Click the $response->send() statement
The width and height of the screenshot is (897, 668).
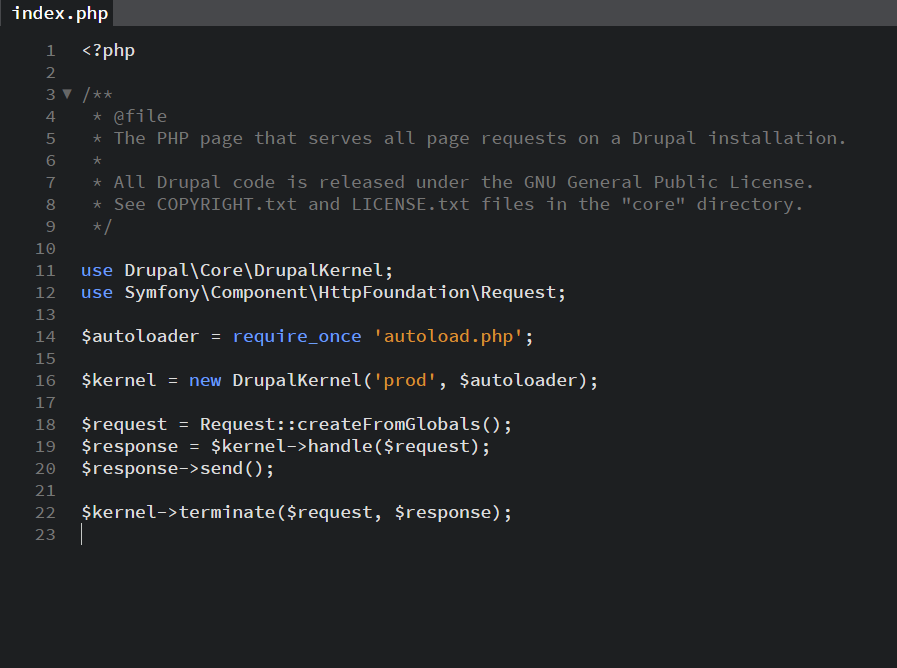click(178, 468)
